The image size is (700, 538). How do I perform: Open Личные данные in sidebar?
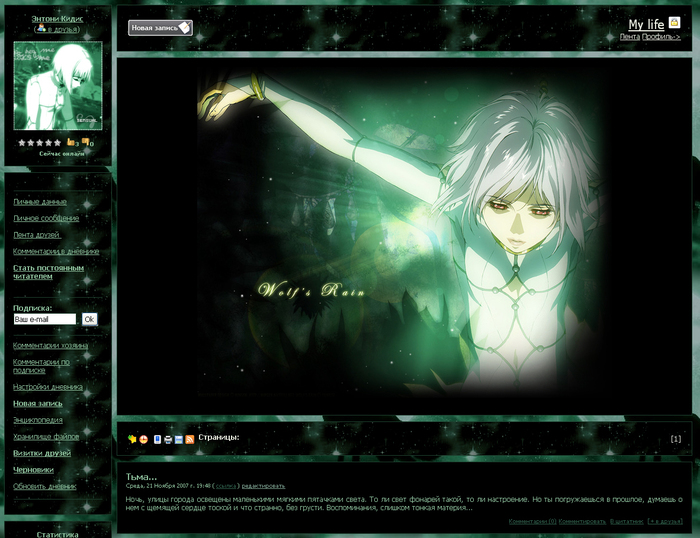[40, 202]
